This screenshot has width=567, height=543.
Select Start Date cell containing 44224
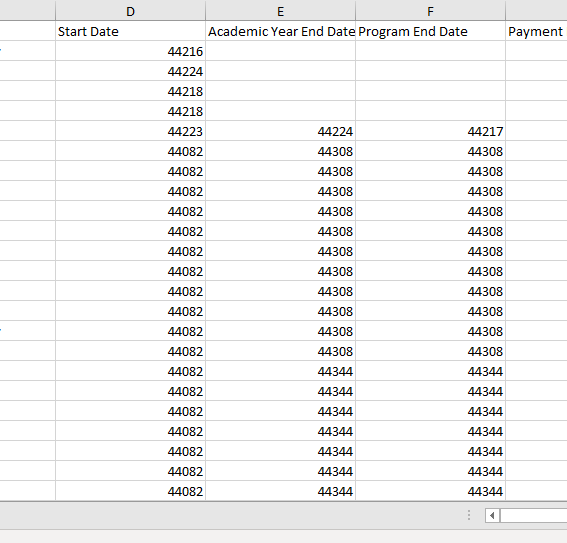coord(131,71)
